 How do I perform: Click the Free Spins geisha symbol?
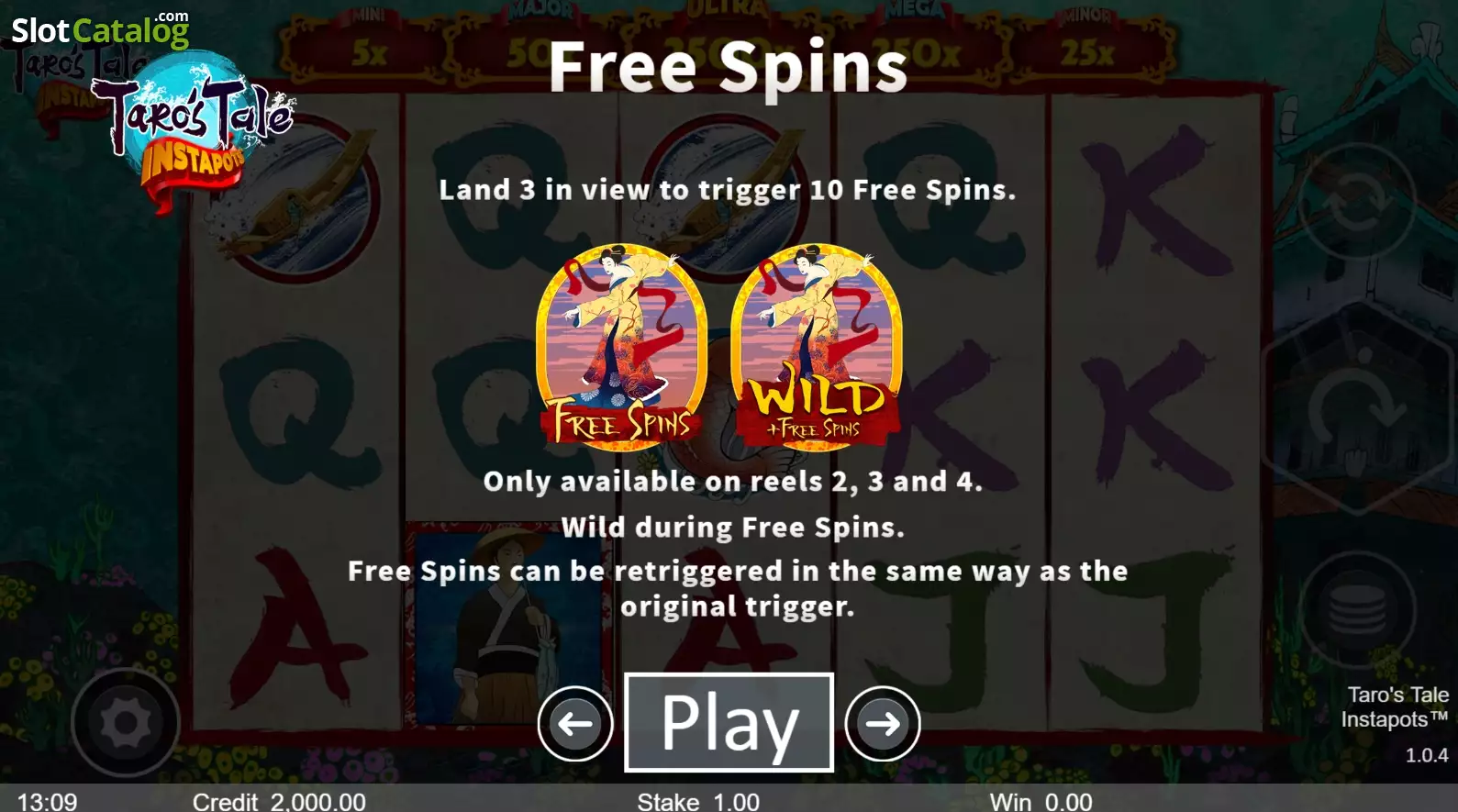622,347
